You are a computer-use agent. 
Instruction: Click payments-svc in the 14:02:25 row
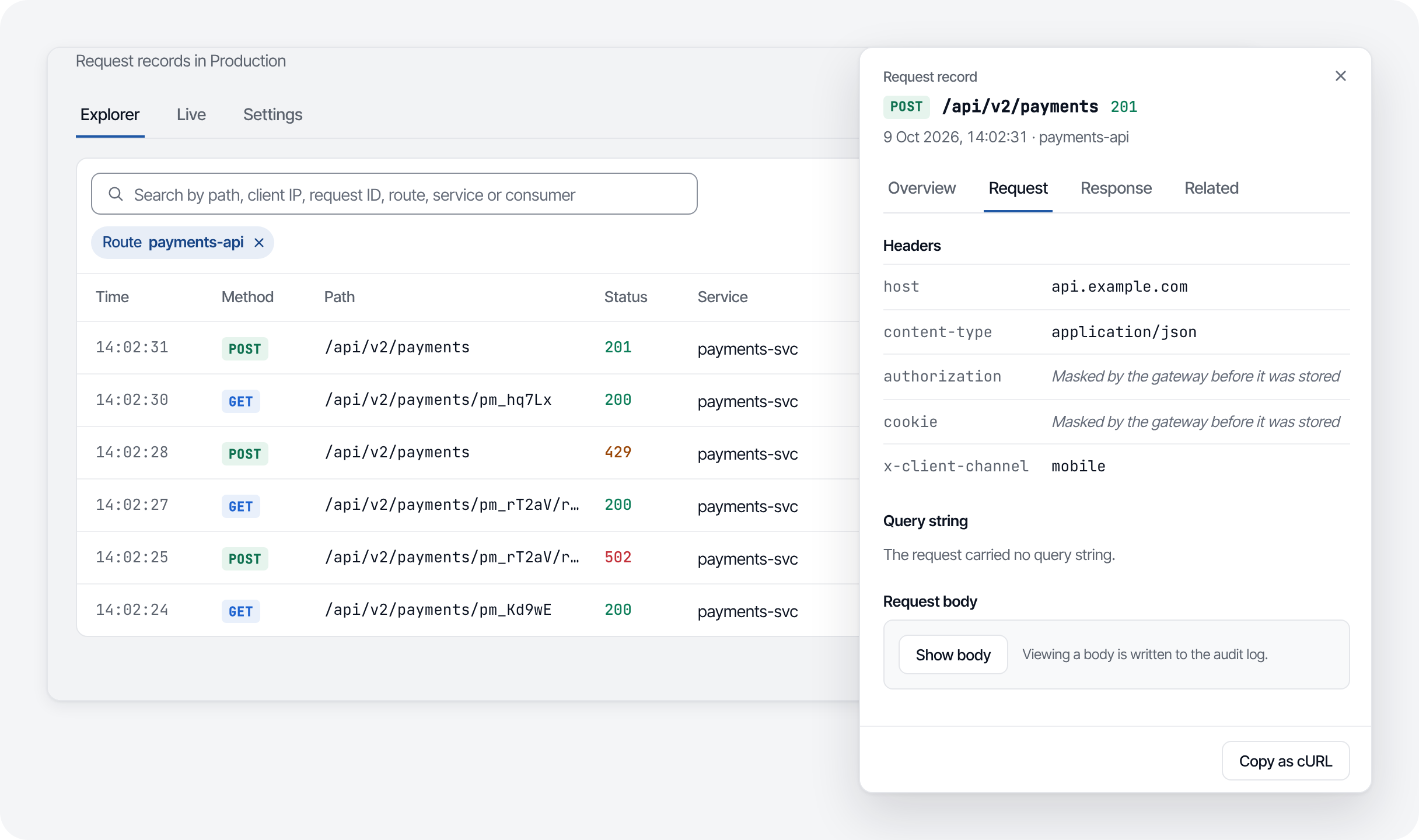[x=747, y=559]
